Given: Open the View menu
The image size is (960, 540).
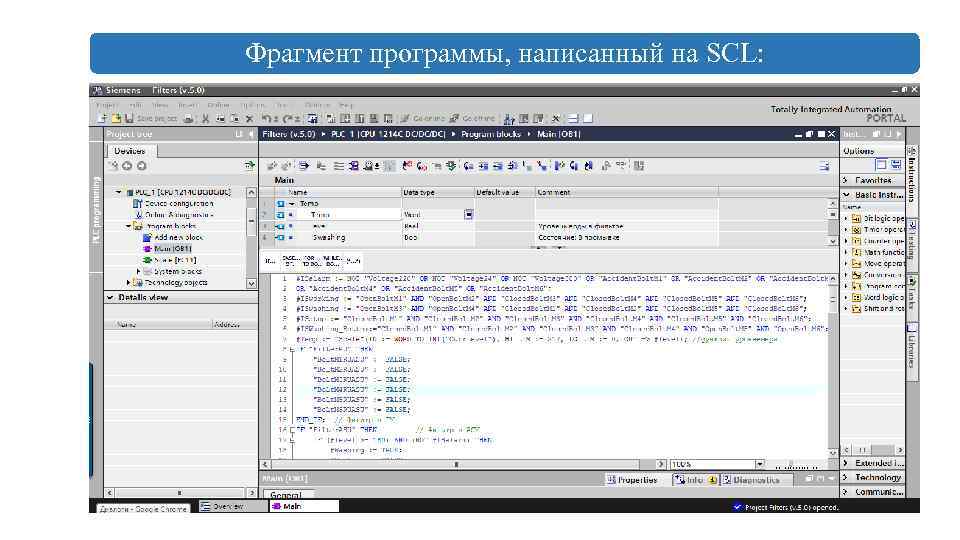Looking at the screenshot, I should coord(160,105).
